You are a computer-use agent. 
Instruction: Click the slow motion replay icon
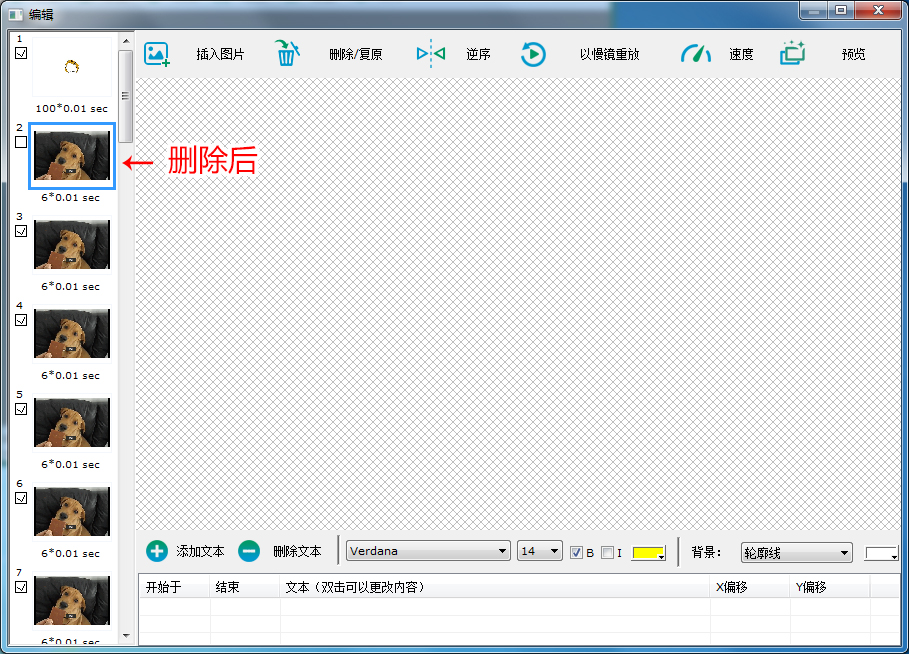[x=533, y=54]
